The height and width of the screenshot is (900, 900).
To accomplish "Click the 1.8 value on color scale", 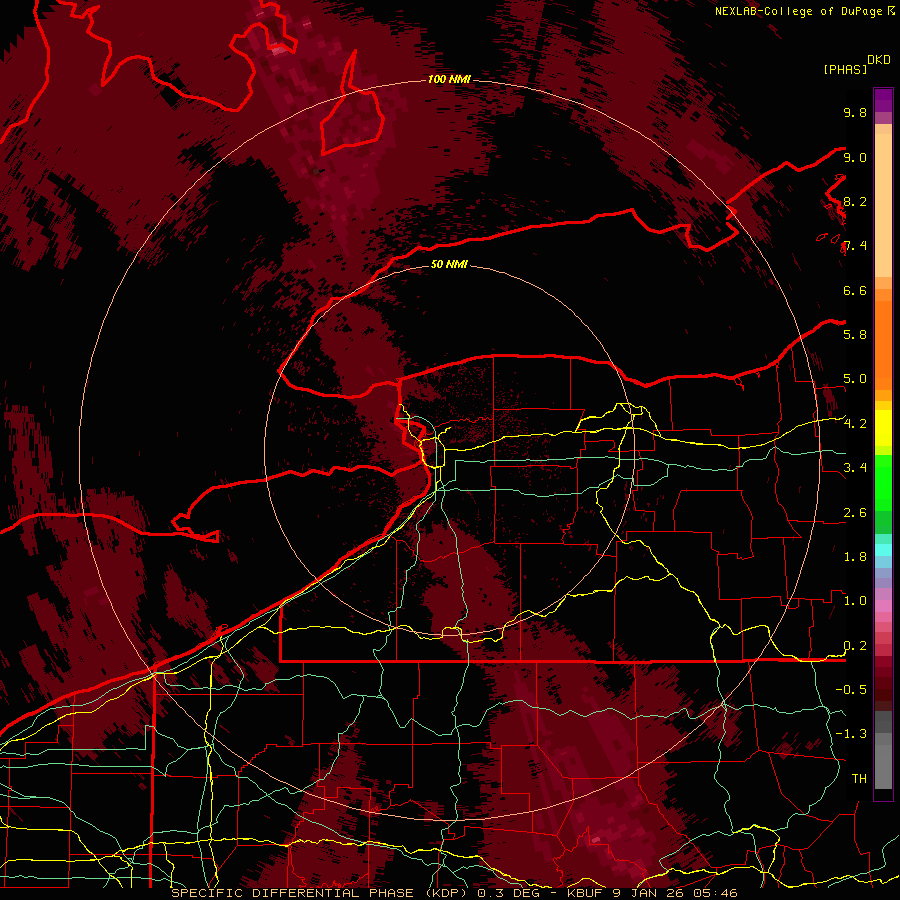I will pos(855,557).
